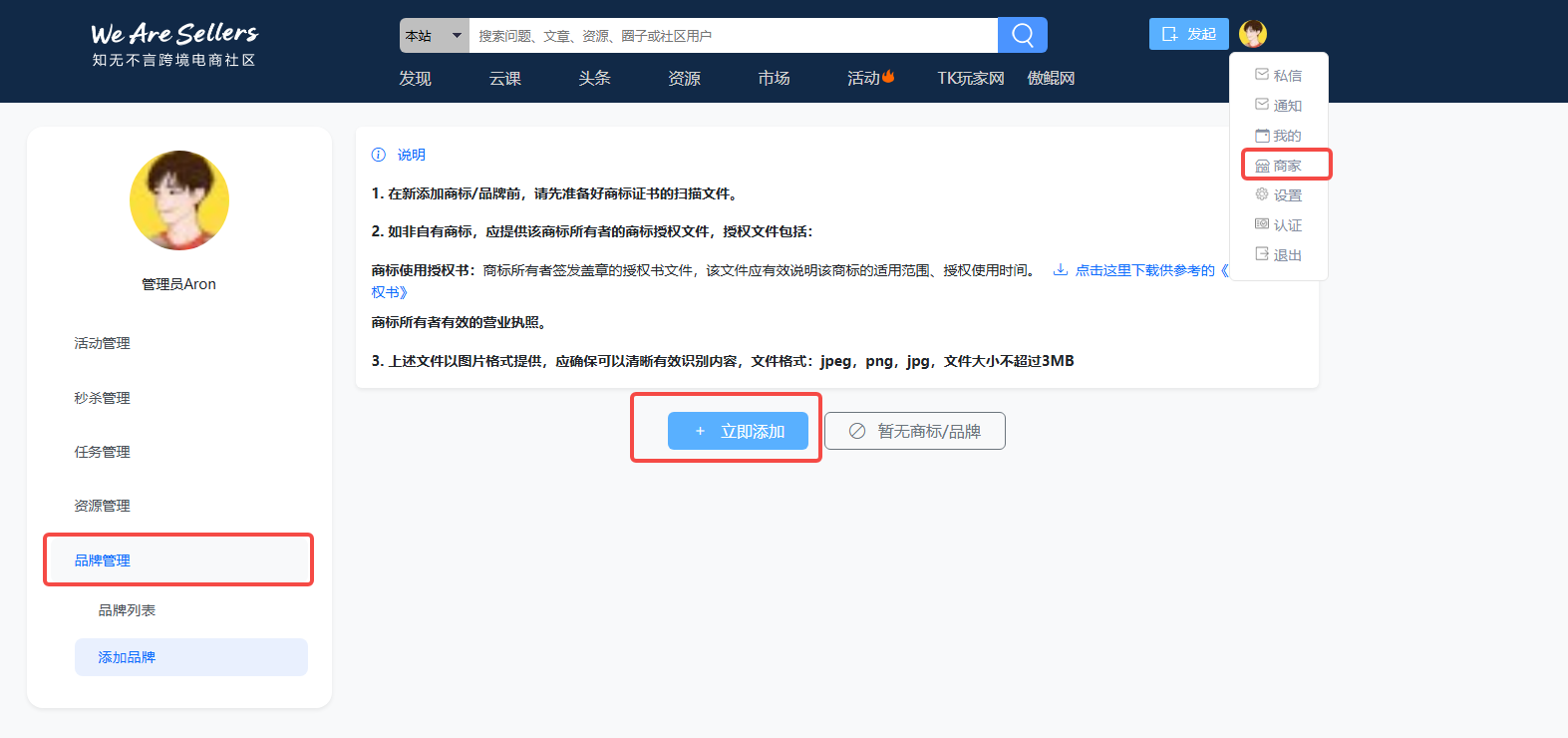
Task: Log out via 退出 menu item
Action: [1278, 255]
